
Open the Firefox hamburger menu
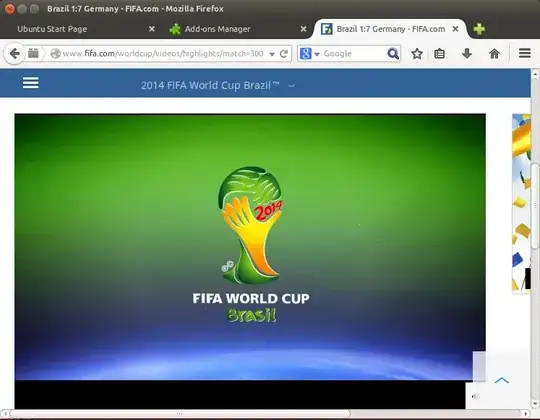(x=525, y=53)
